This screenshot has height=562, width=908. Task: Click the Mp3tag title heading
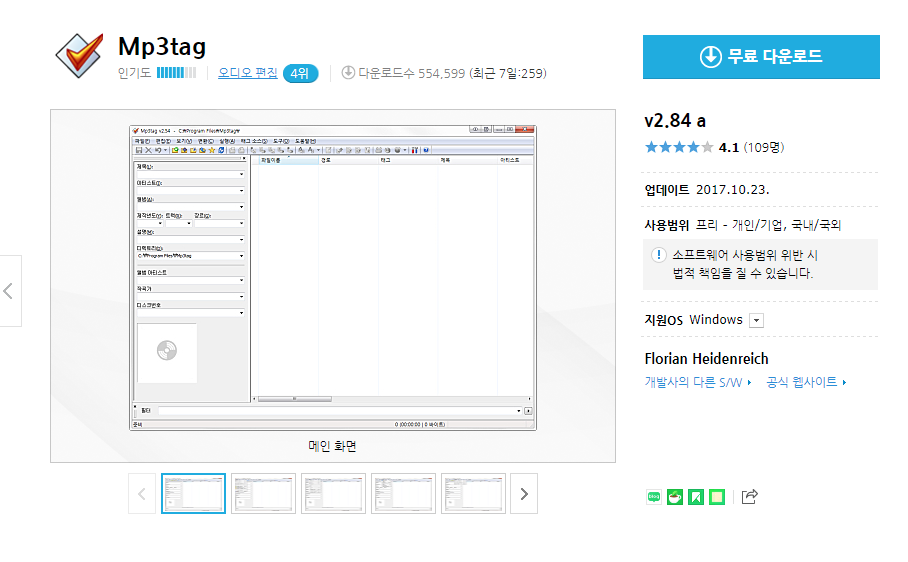tap(162, 46)
